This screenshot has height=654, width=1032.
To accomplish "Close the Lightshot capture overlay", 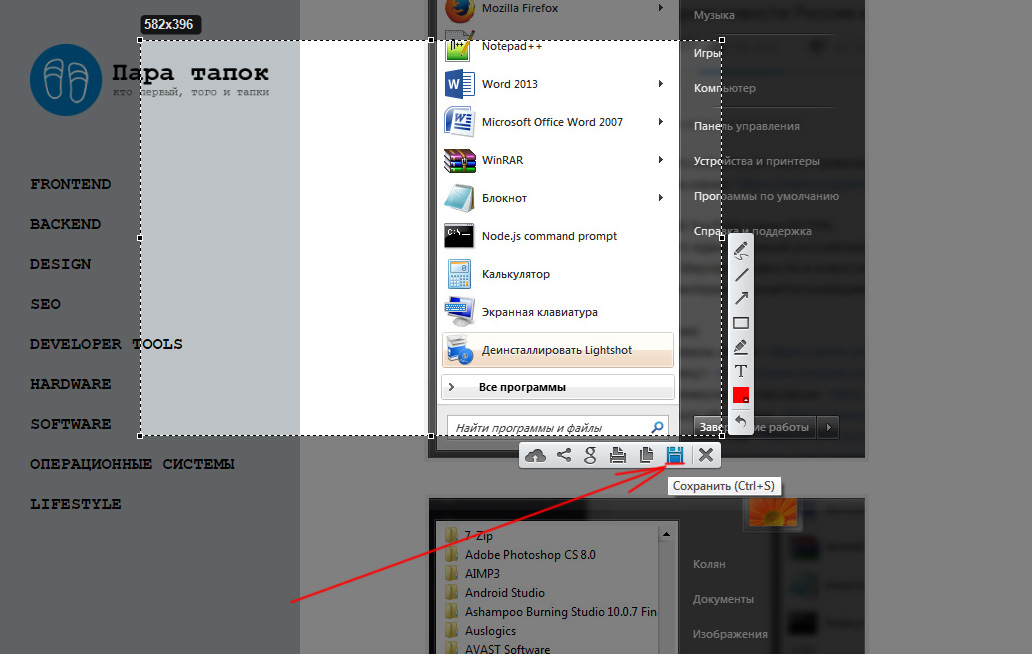I will pyautogui.click(x=706, y=455).
